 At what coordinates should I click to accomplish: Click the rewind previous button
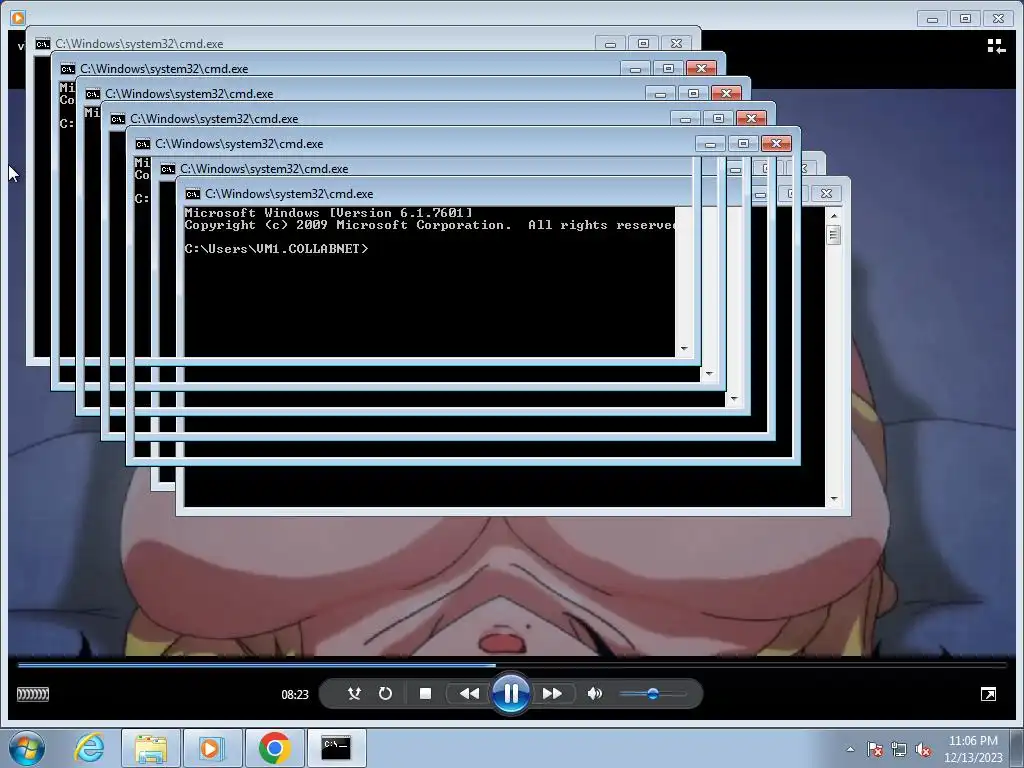(x=468, y=693)
